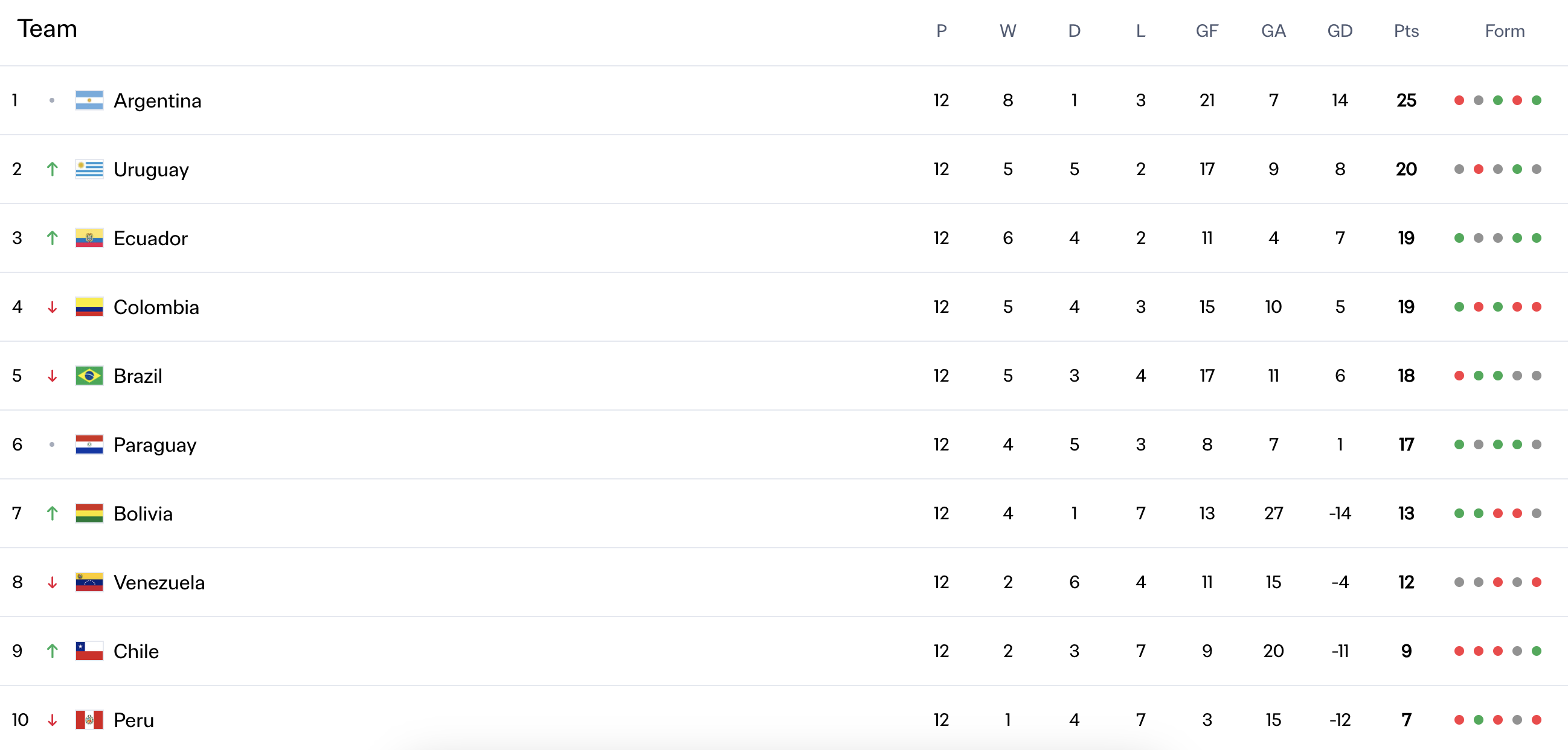Click the Peru flag icon
Viewport: 1568px width, 750px height.
point(89,720)
